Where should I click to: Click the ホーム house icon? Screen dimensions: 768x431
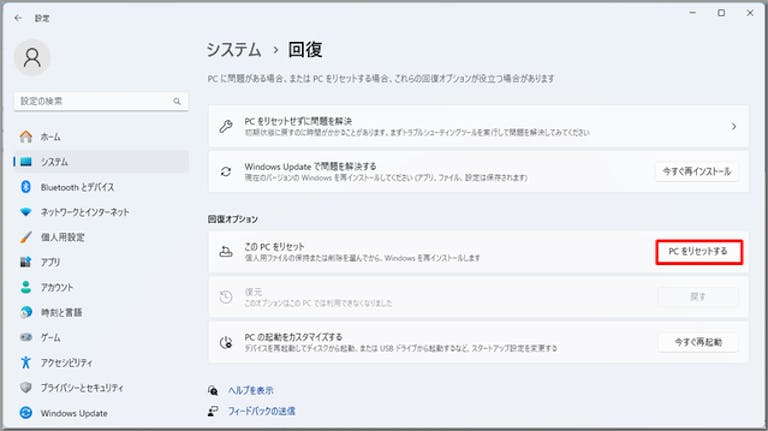pos(26,137)
